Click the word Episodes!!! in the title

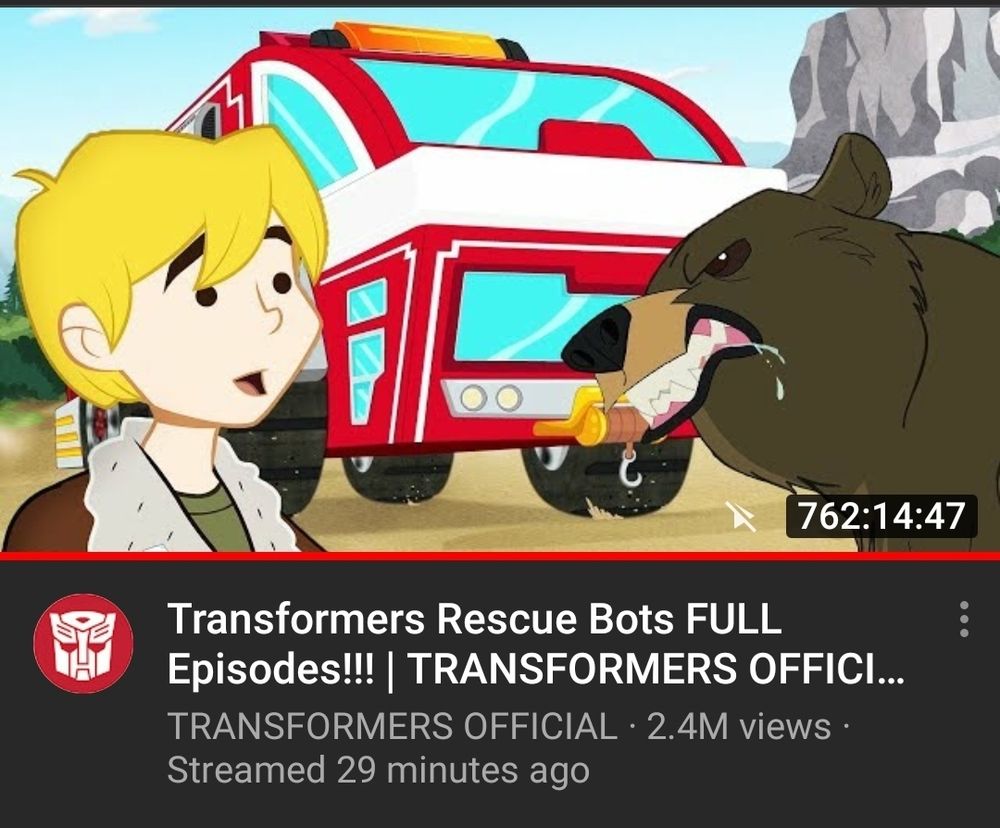pos(272,668)
